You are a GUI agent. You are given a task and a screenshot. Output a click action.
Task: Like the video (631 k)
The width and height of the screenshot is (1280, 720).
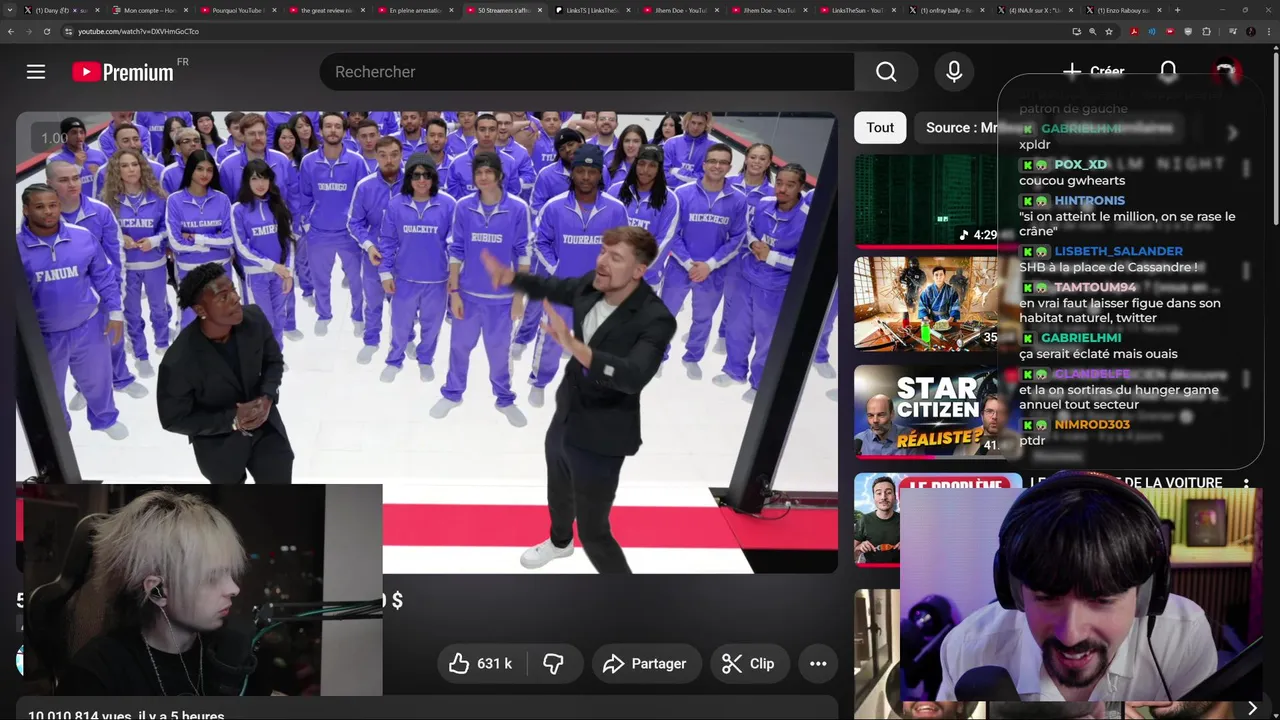click(481, 664)
